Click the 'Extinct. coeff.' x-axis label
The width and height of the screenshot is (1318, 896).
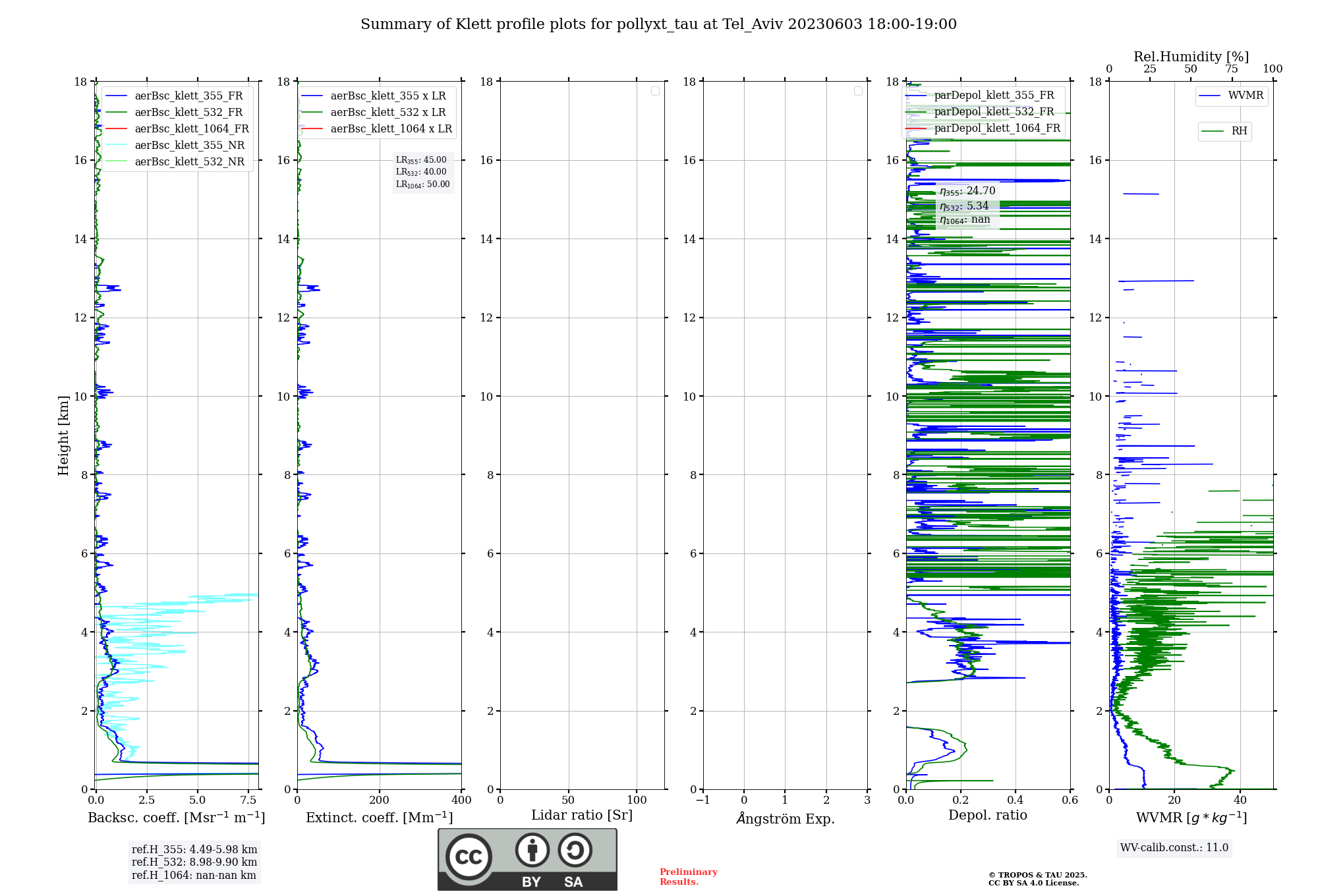point(380,818)
